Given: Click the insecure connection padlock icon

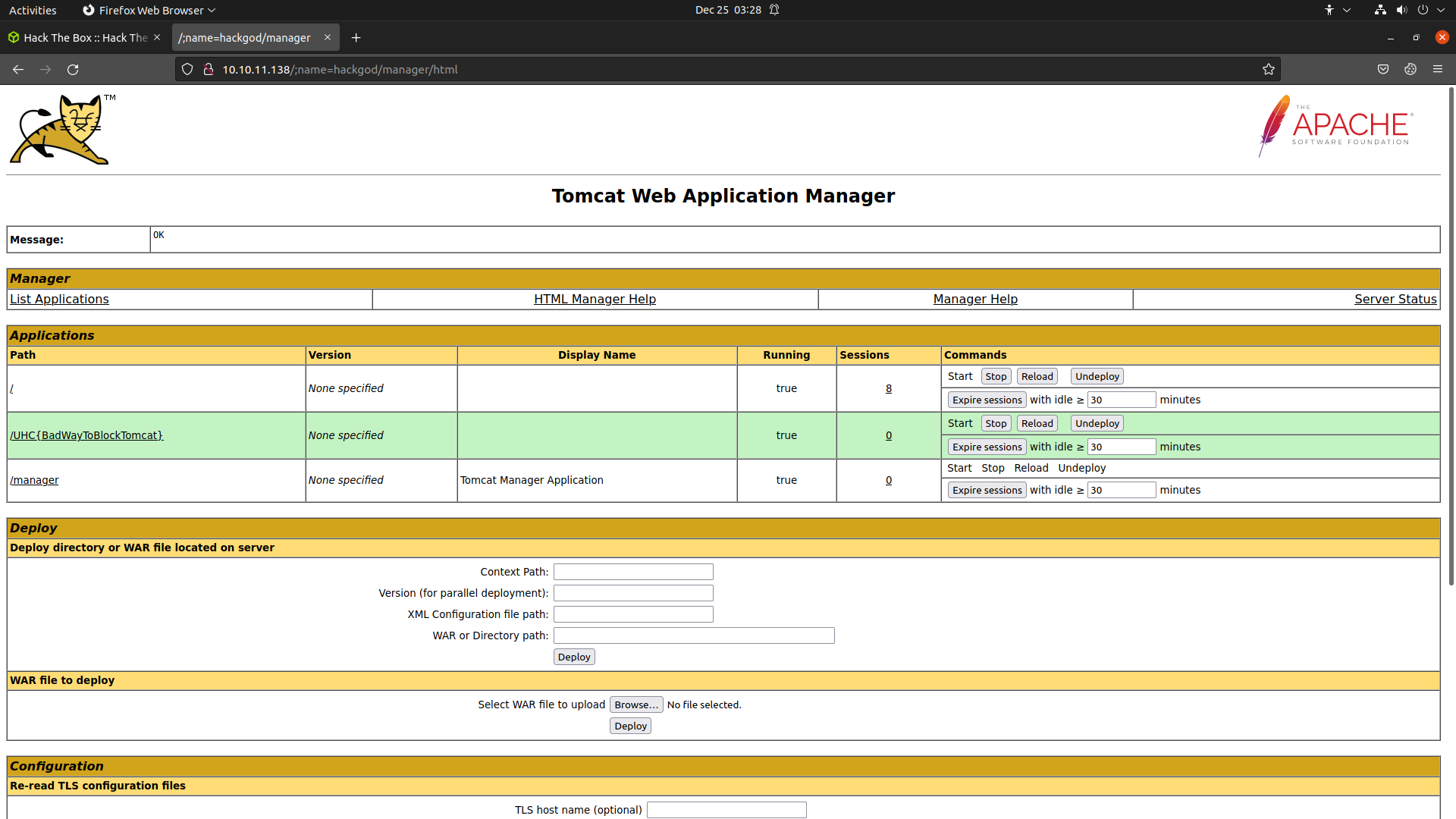Looking at the screenshot, I should [209, 69].
